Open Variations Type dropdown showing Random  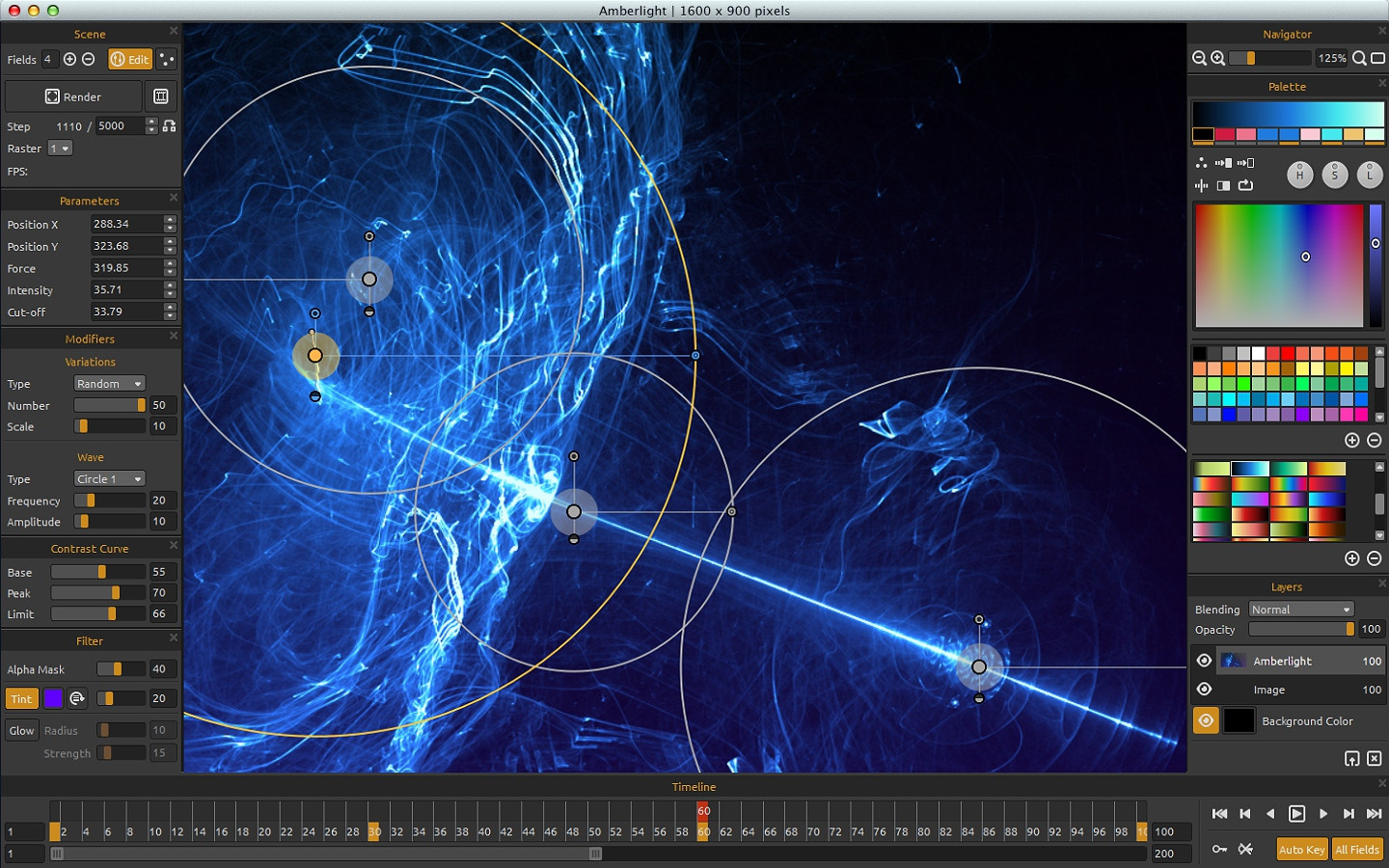point(110,384)
